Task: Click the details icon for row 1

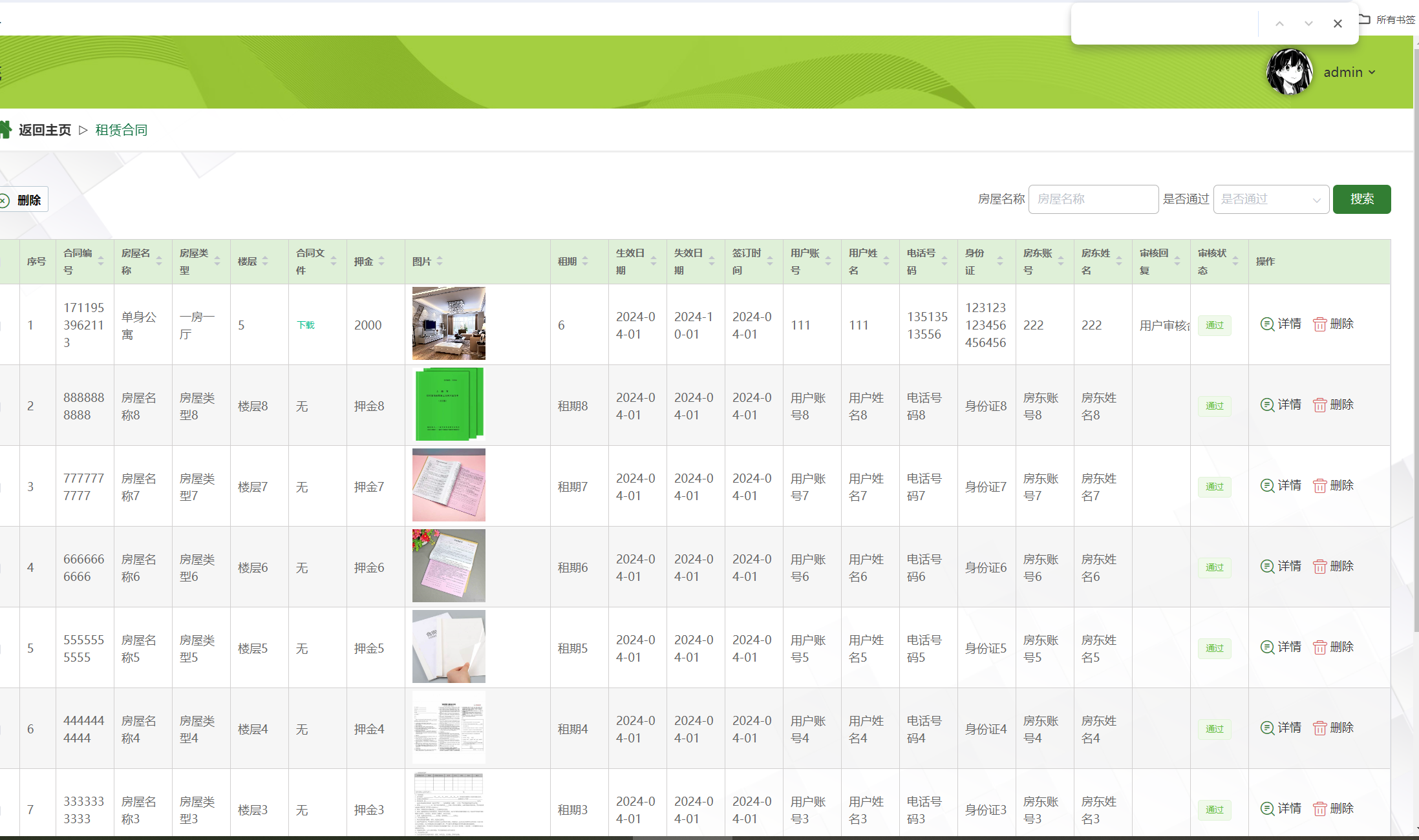Action: pos(1267,324)
